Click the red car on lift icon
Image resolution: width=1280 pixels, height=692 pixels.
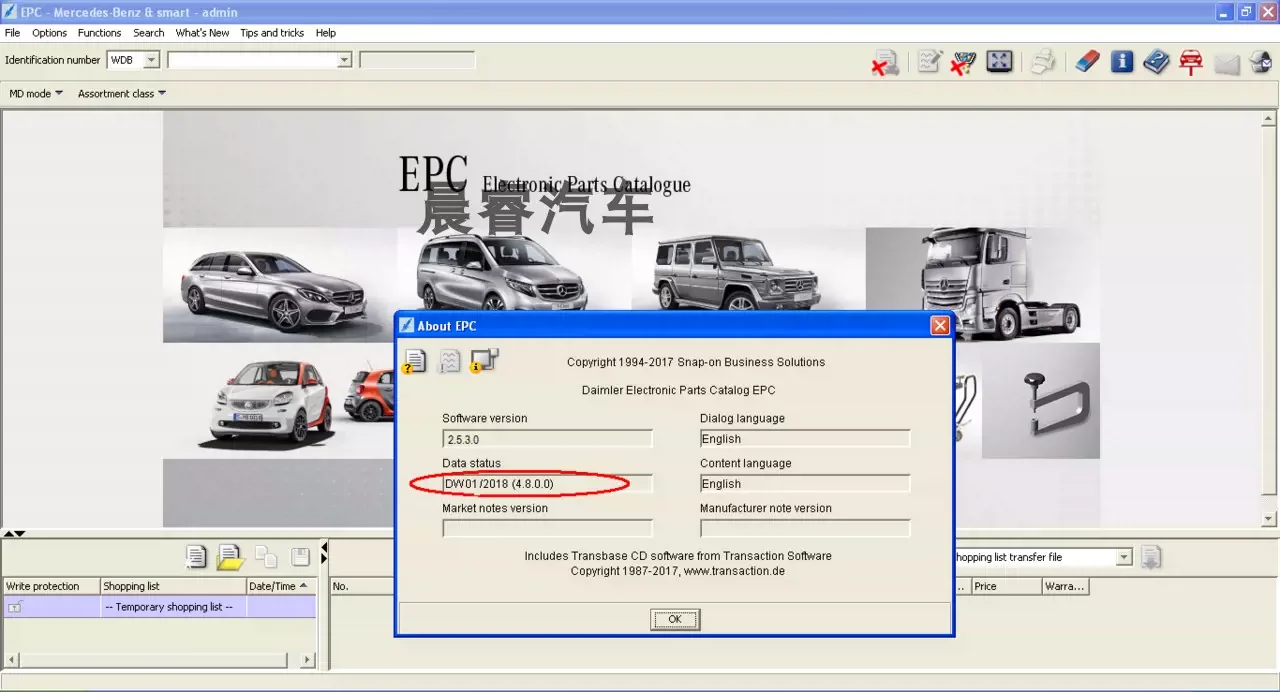coord(1190,62)
